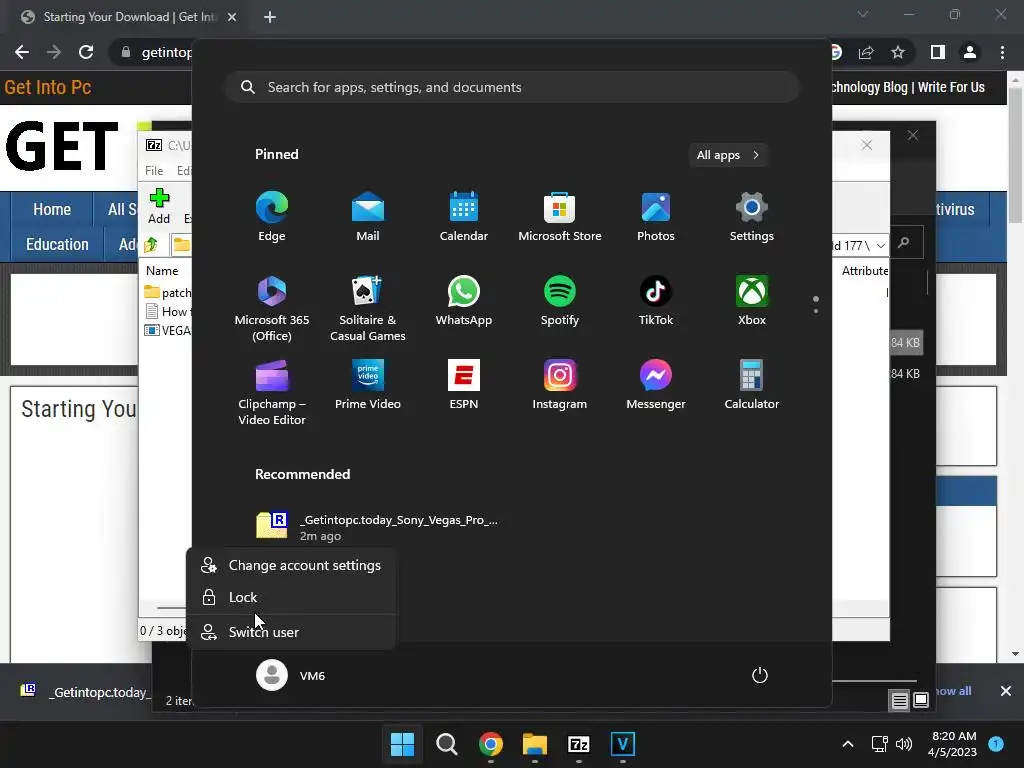Screen dimensions: 1024x768
Task: Open the Education category tab
Action: pyautogui.click(x=57, y=244)
